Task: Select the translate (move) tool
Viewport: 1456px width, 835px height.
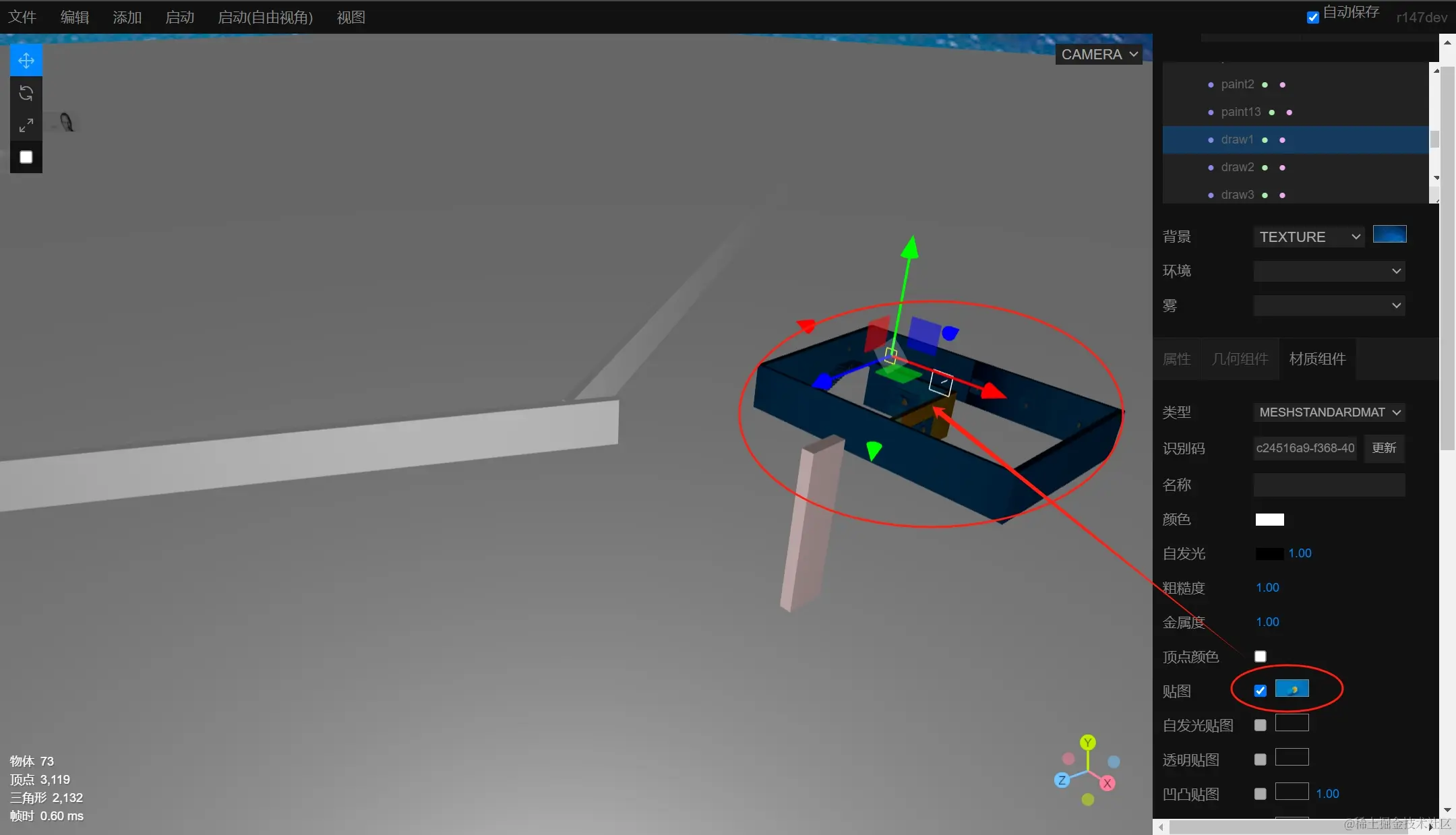Action: click(26, 61)
